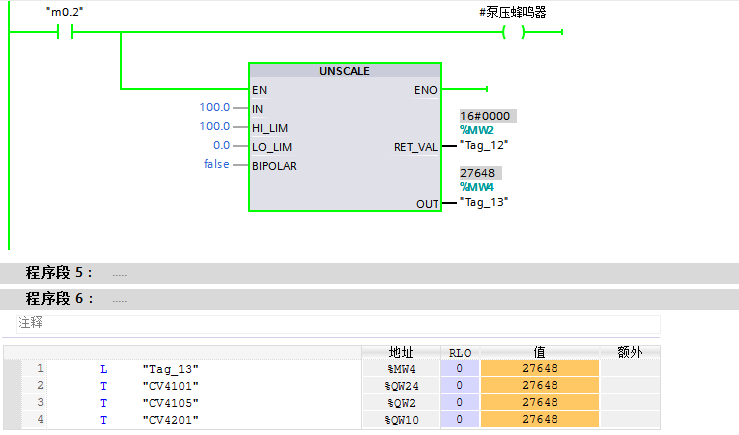Click the 27648 value in %QW2 row
The height and width of the screenshot is (435, 739).
(x=540, y=402)
